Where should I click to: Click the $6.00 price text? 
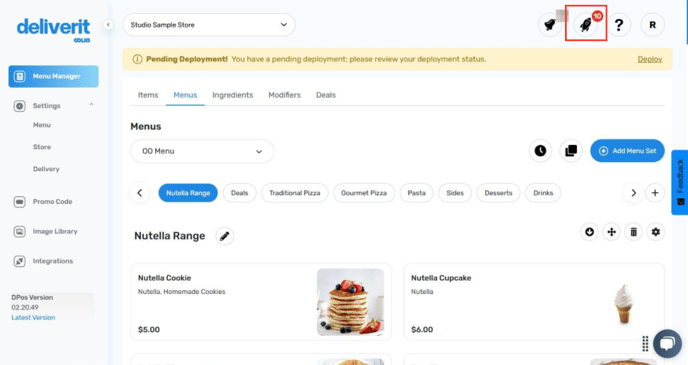(422, 329)
